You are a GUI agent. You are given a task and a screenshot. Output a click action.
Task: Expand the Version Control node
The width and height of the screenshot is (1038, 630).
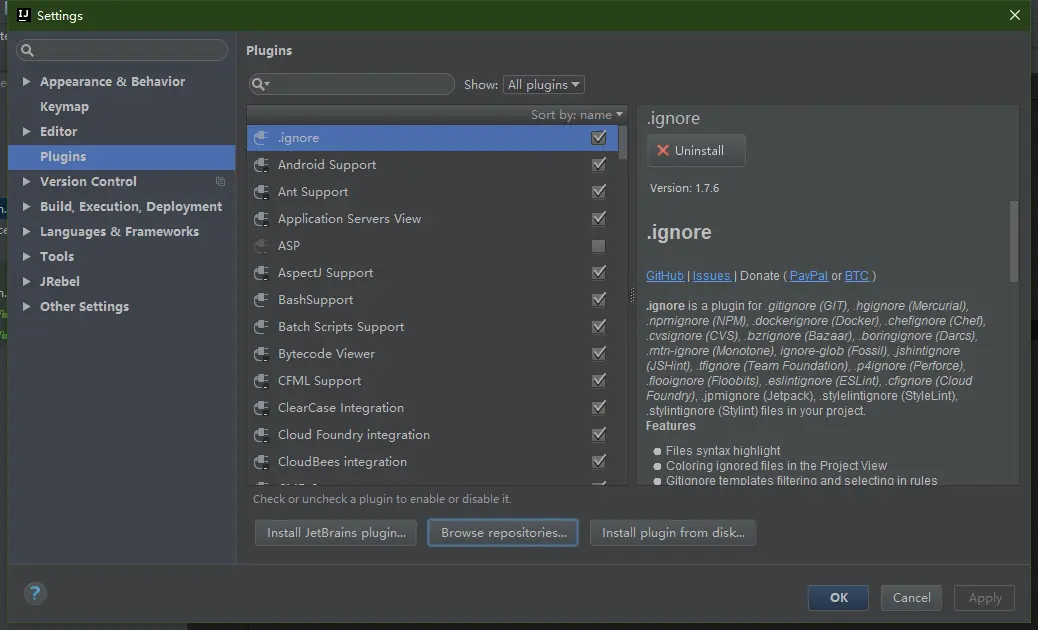point(26,181)
